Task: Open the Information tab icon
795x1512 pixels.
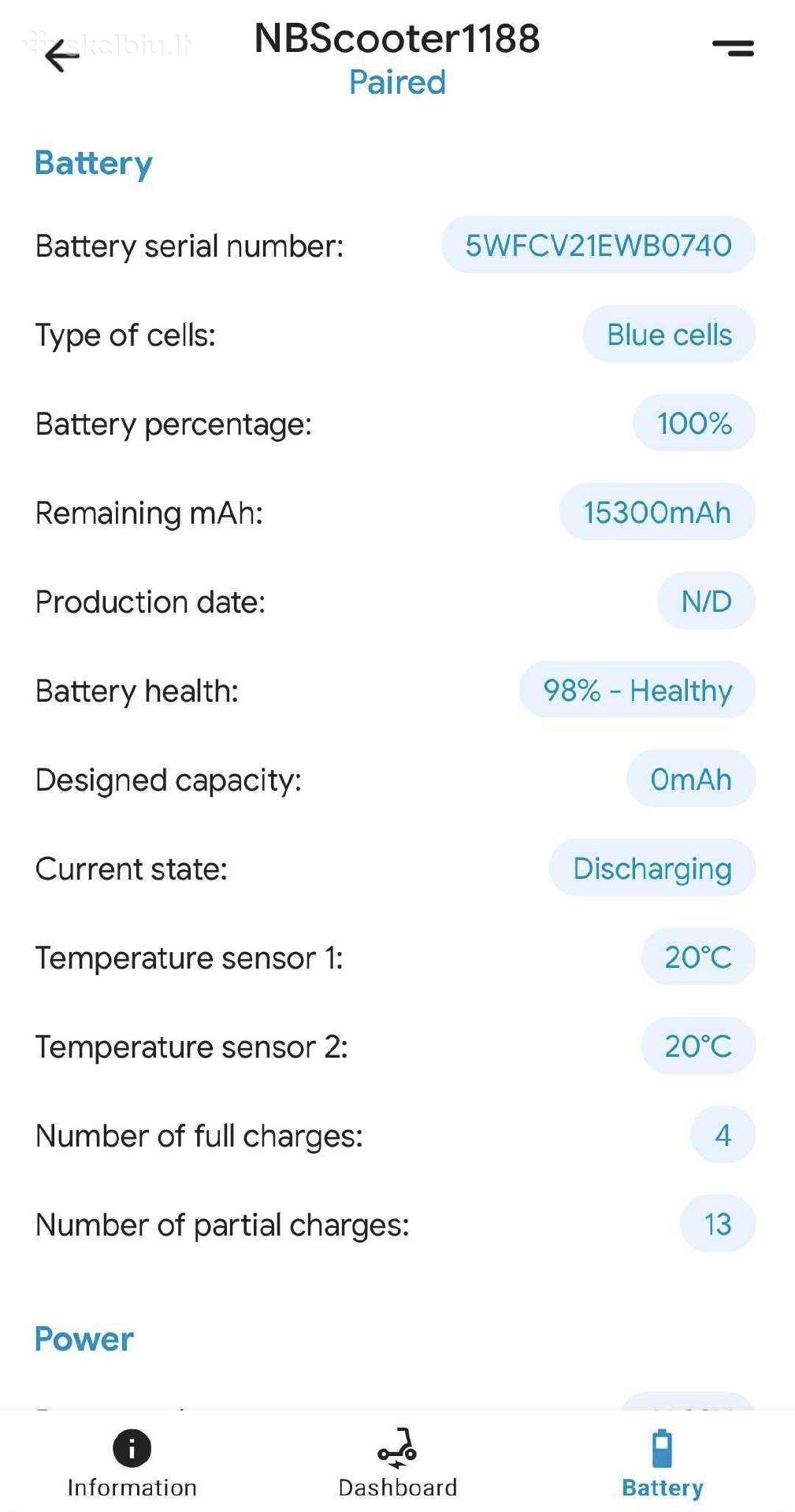Action: click(132, 1447)
